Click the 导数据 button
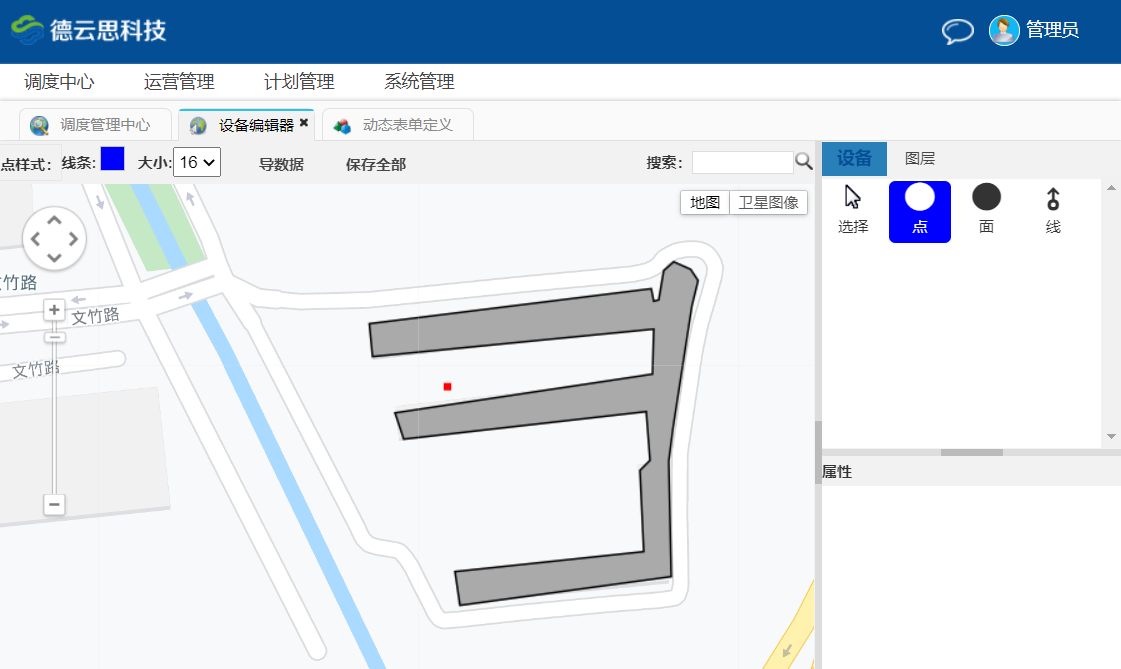1121x669 pixels. 281,165
